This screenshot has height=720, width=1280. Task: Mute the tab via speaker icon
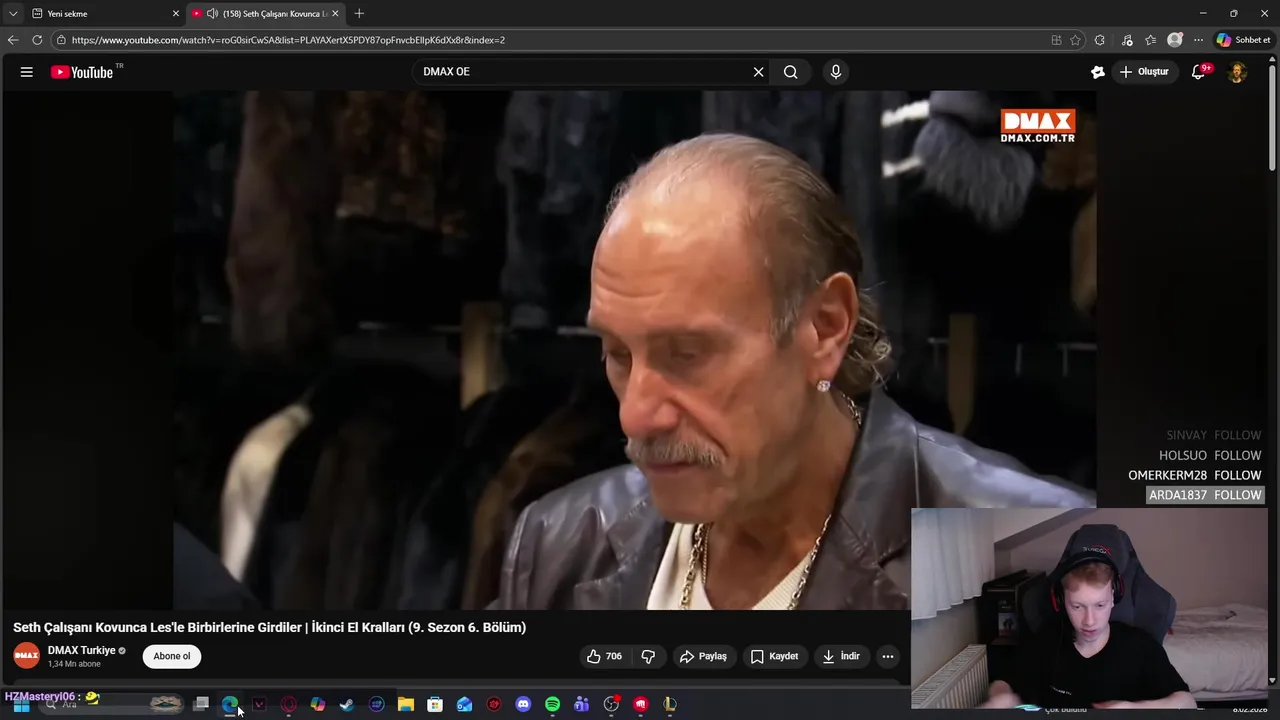tap(212, 13)
